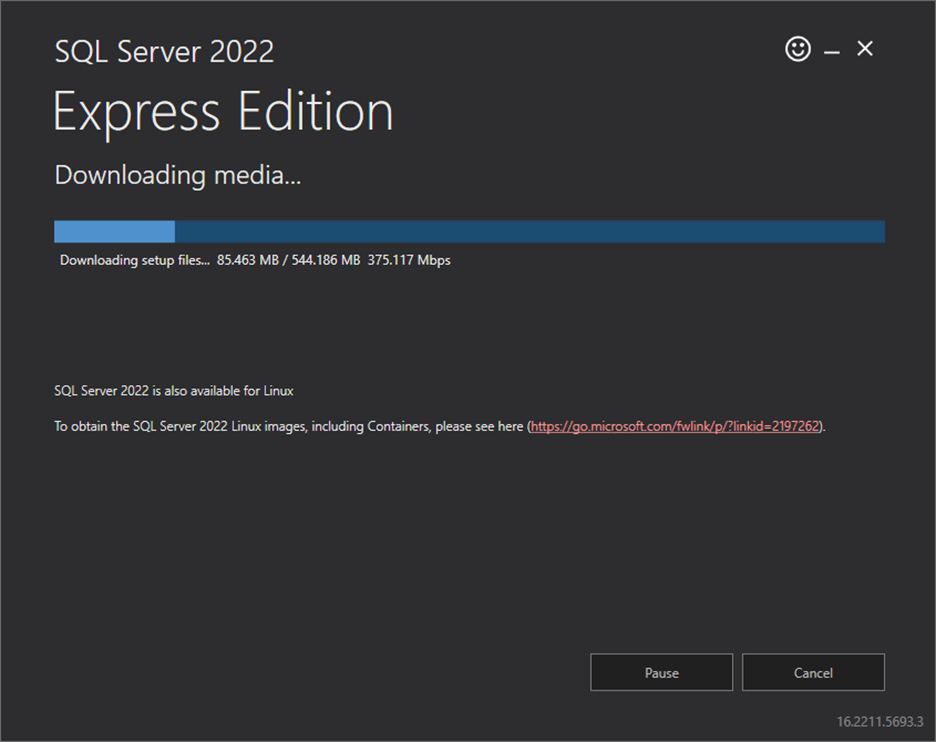Click the 'SQL Server 2022' heading
This screenshot has width=936, height=742.
pos(164,51)
